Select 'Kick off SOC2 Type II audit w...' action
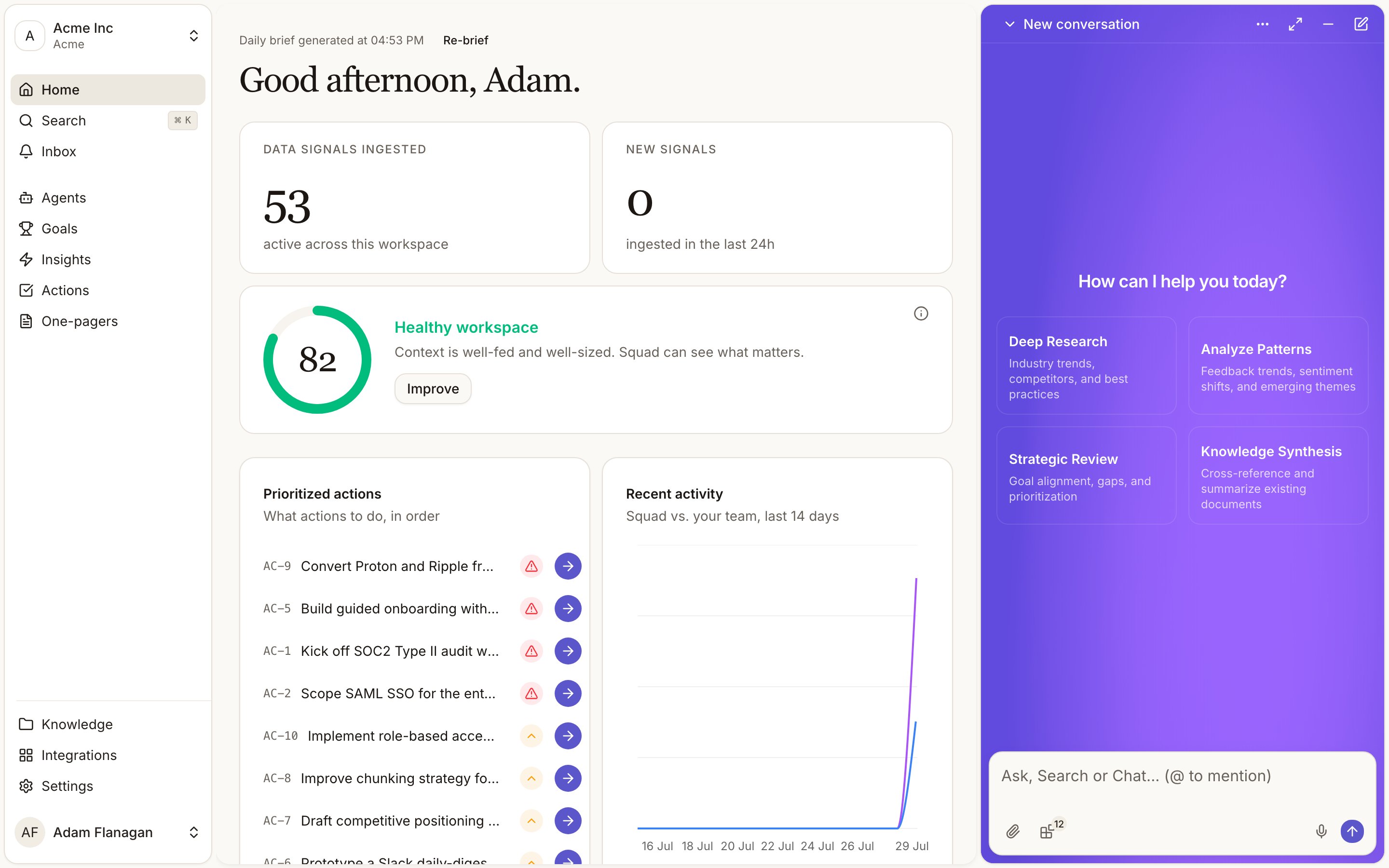 [400, 651]
